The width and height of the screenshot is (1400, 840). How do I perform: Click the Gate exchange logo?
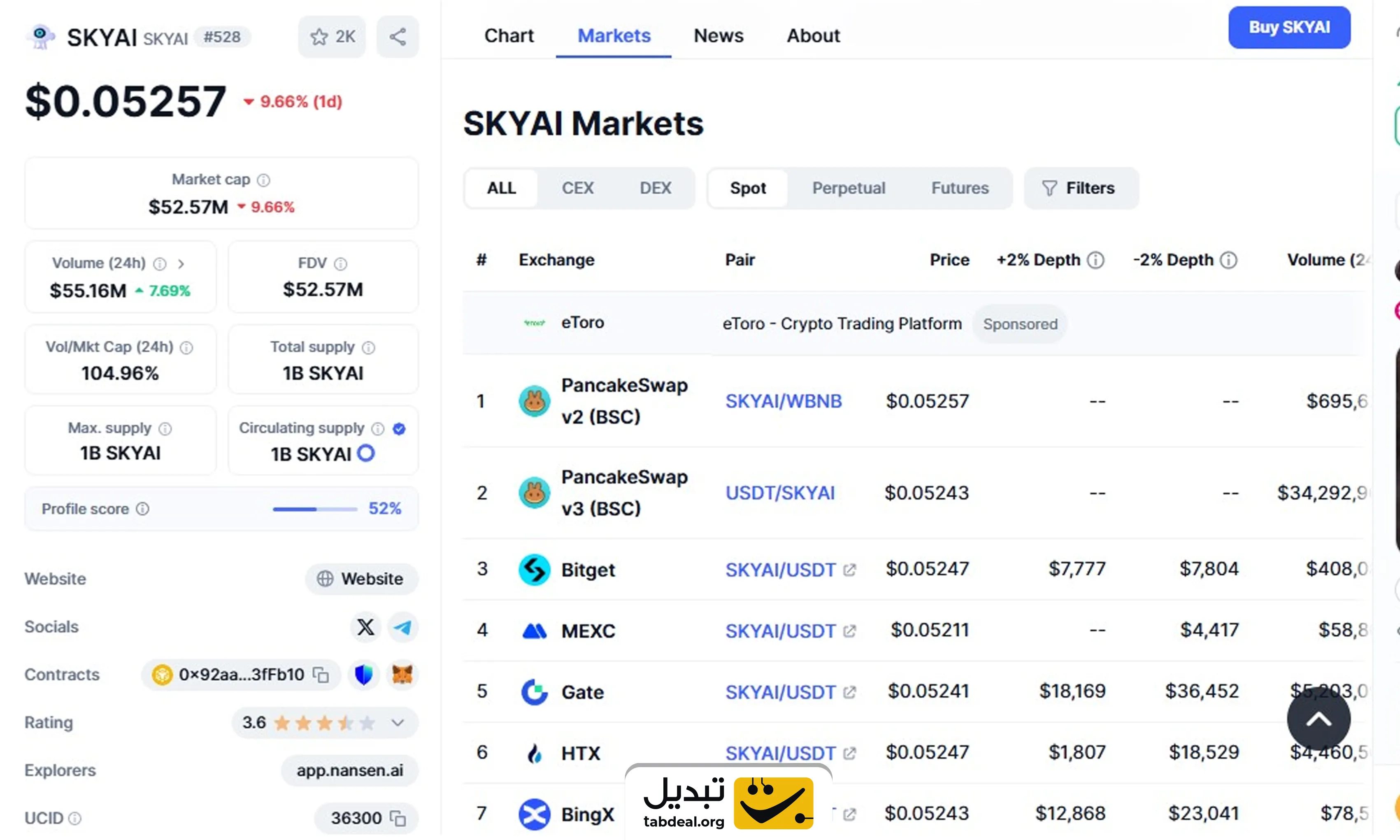click(534, 692)
